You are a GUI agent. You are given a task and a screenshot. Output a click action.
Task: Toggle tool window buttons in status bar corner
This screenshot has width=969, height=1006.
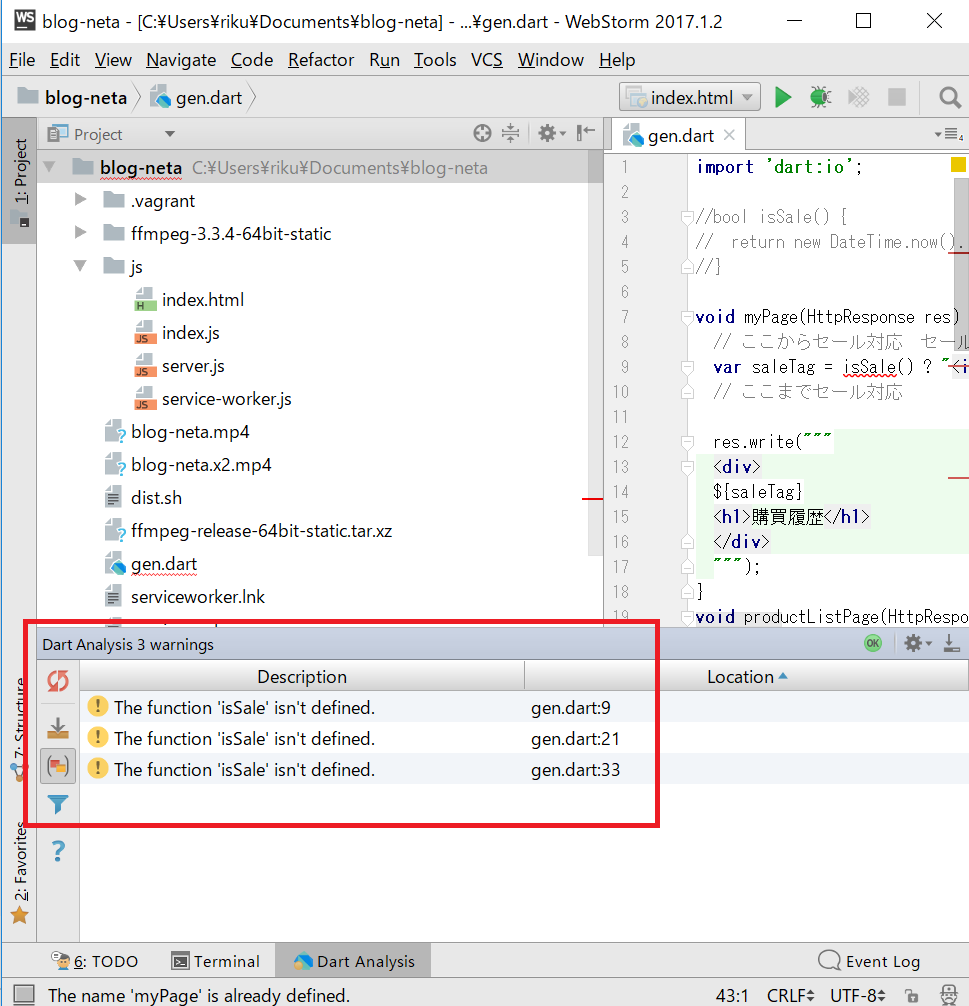[24, 995]
